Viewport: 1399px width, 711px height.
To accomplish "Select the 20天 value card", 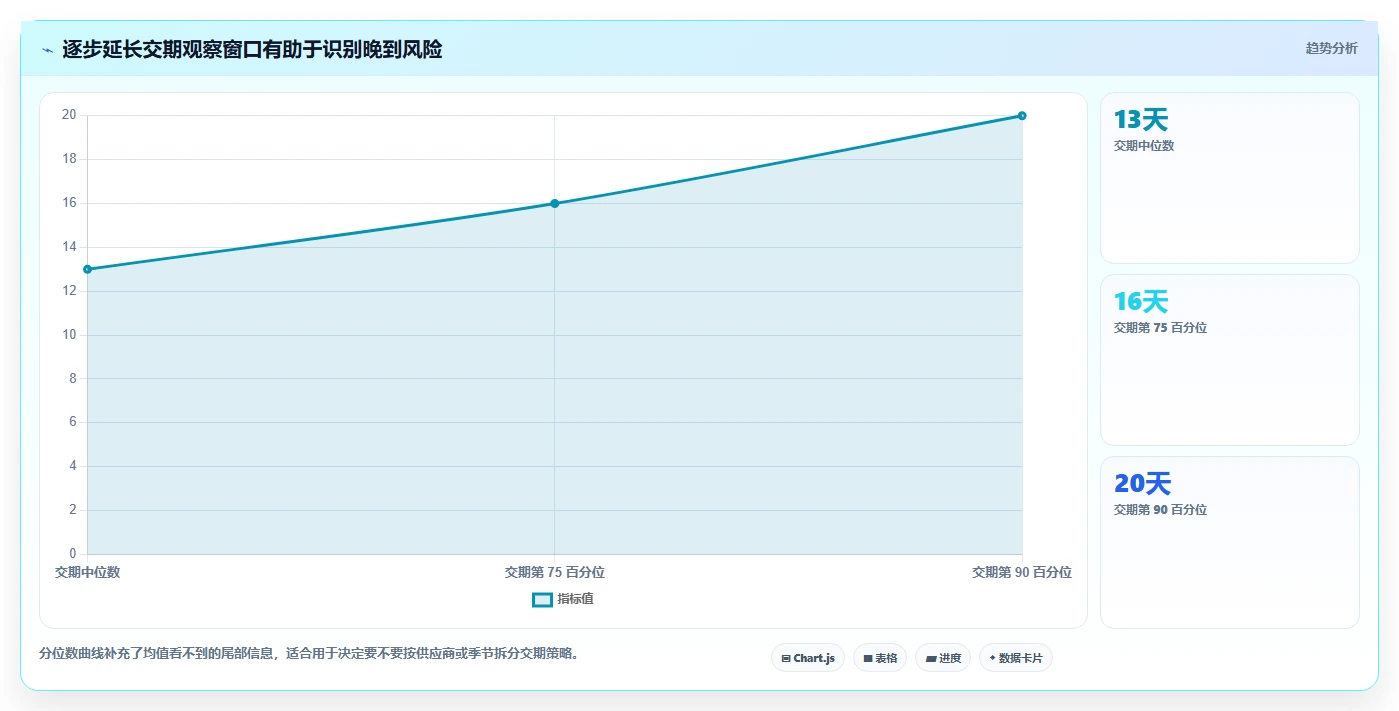I will click(1230, 543).
